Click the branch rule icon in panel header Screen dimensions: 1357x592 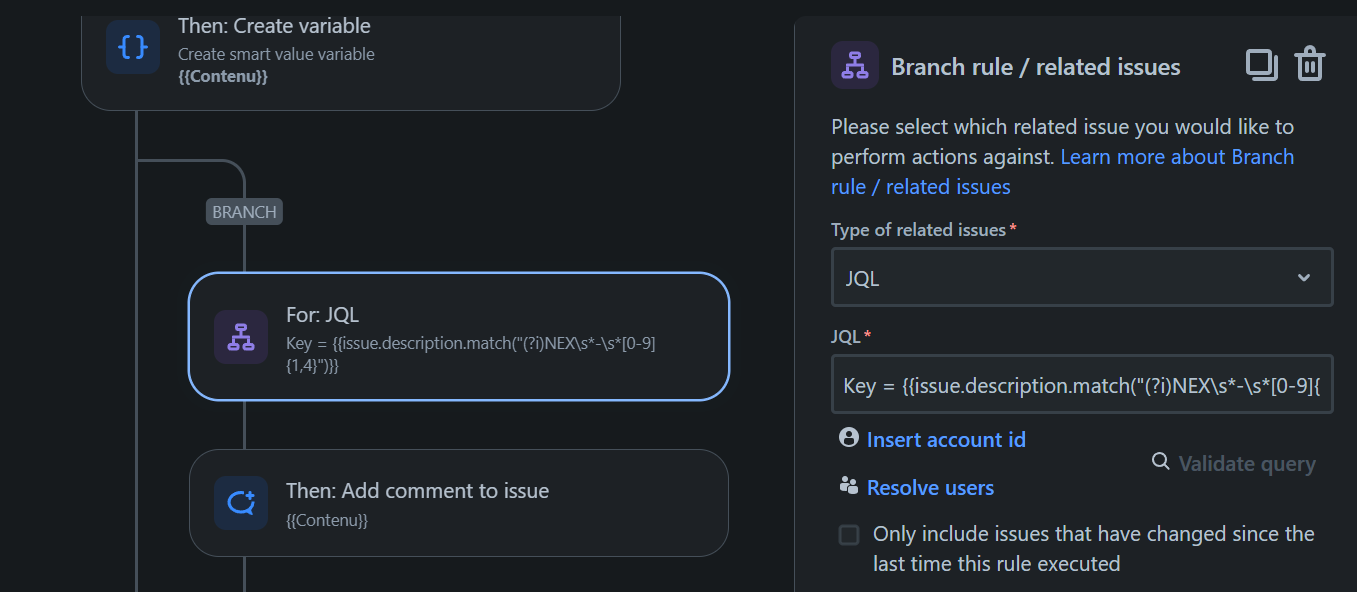(x=855, y=65)
